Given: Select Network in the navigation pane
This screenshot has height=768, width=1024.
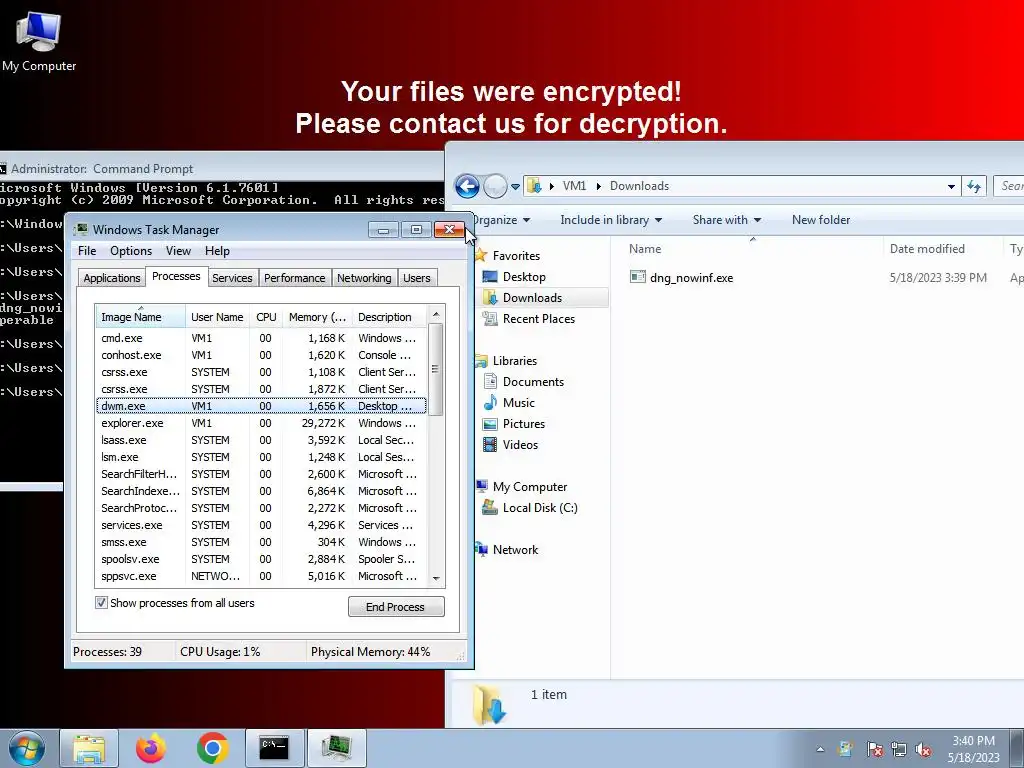Looking at the screenshot, I should [x=515, y=550].
